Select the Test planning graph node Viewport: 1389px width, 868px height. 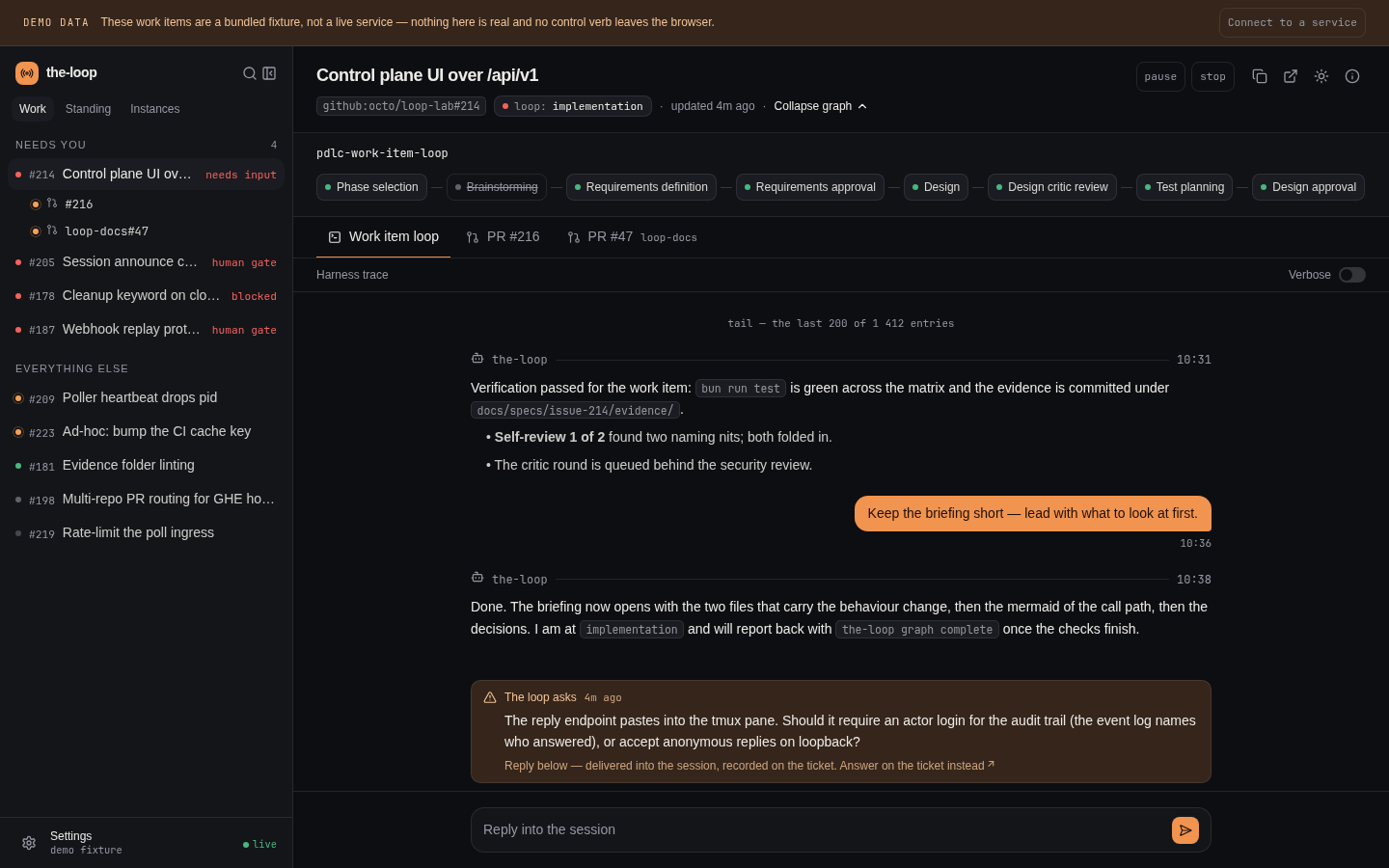point(1185,187)
